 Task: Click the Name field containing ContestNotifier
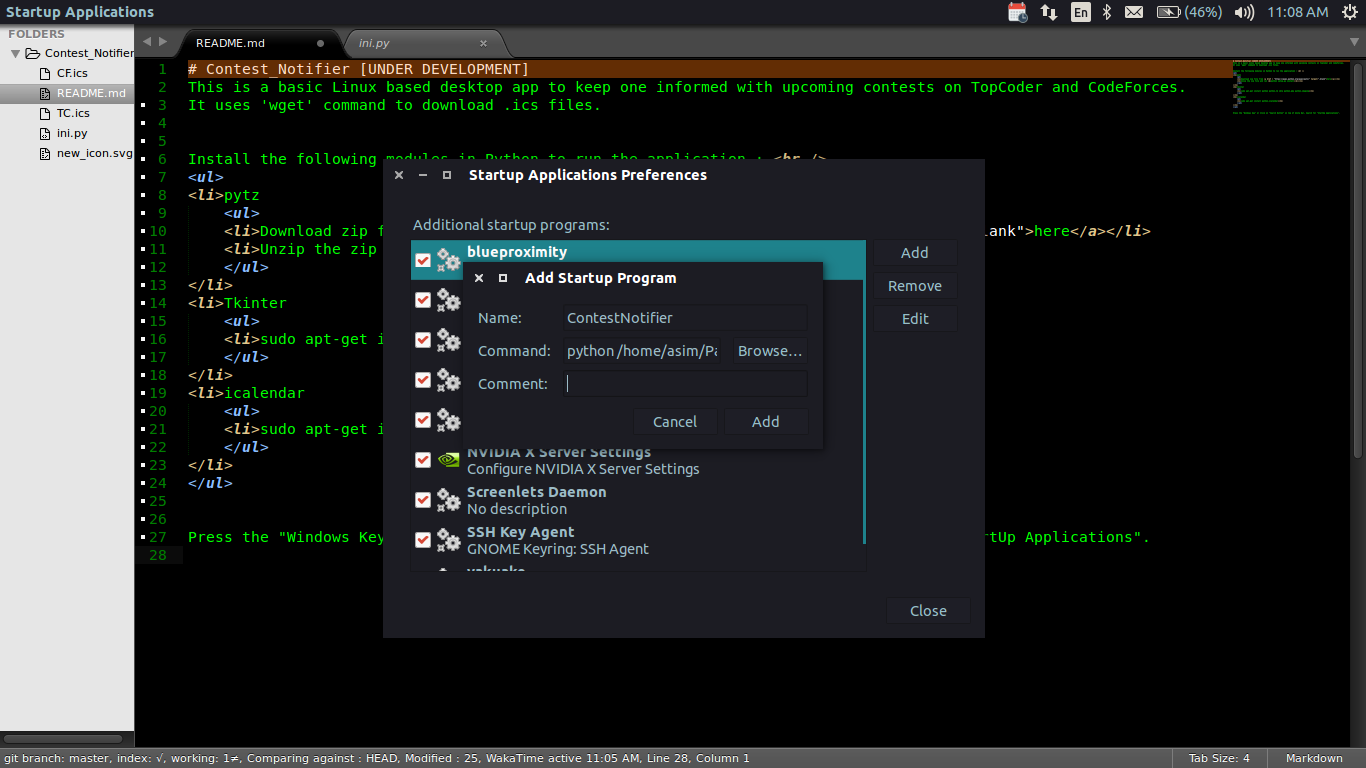684,318
